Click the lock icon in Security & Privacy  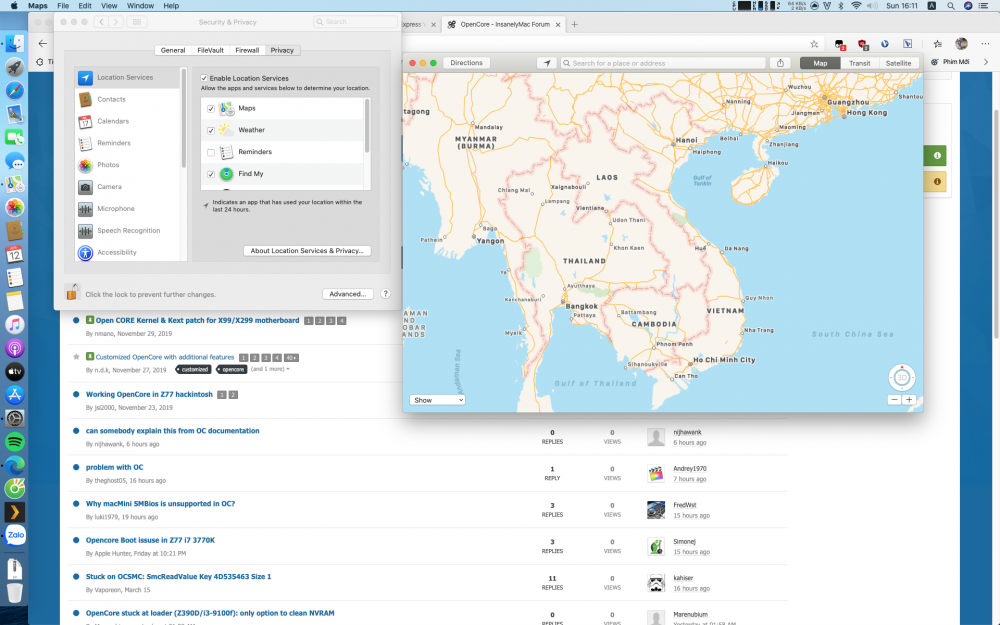(72, 293)
